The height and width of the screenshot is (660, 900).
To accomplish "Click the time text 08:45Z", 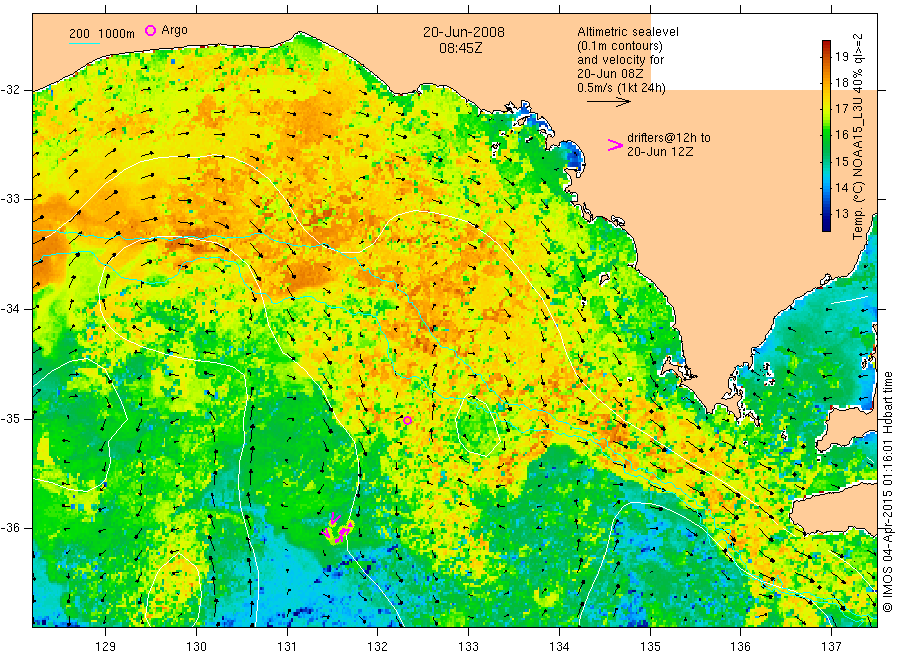I will (461, 48).
